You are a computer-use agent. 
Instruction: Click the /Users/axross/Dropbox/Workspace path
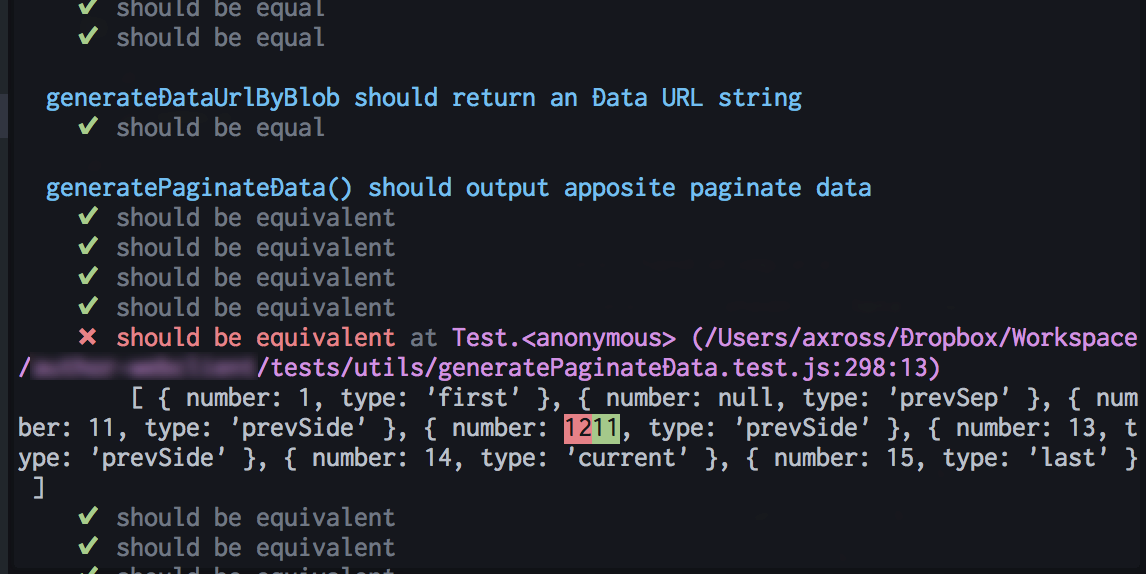(x=914, y=338)
